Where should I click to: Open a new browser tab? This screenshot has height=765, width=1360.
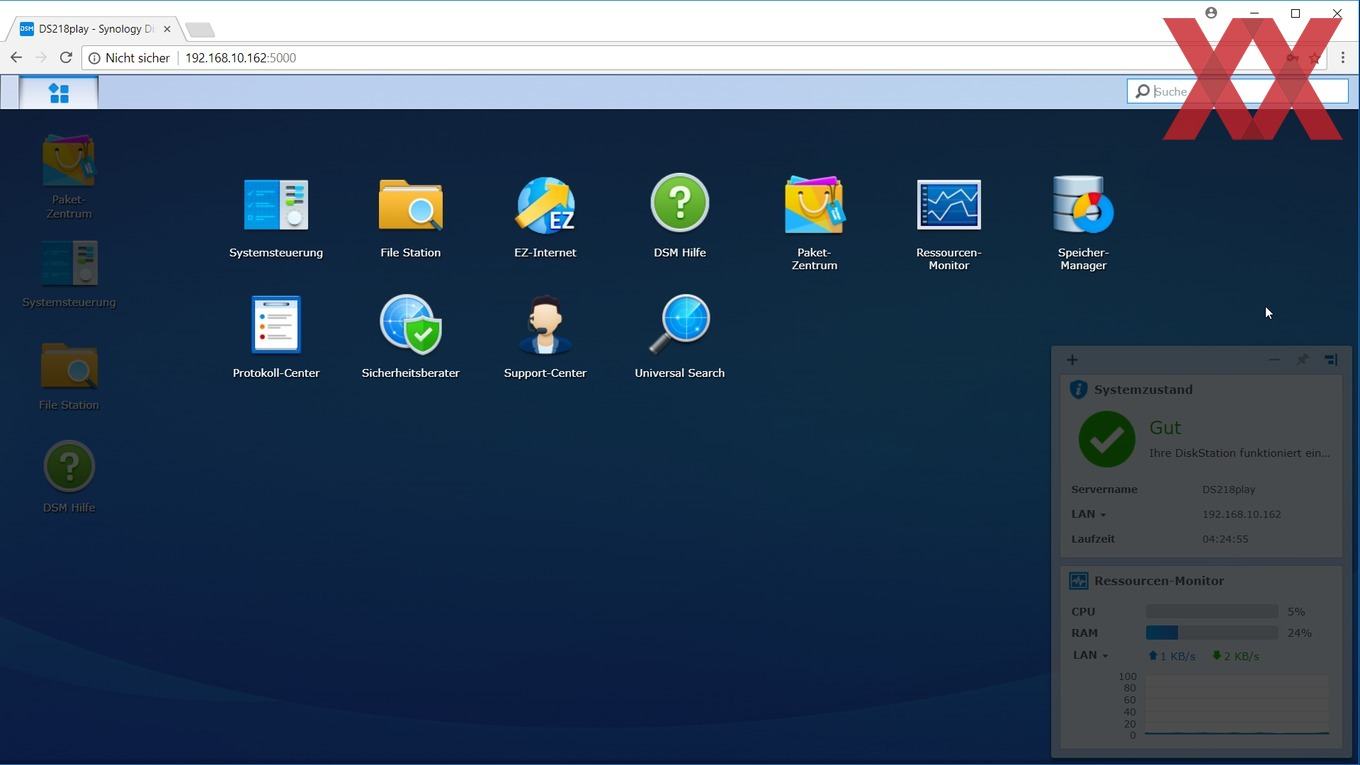[200, 30]
